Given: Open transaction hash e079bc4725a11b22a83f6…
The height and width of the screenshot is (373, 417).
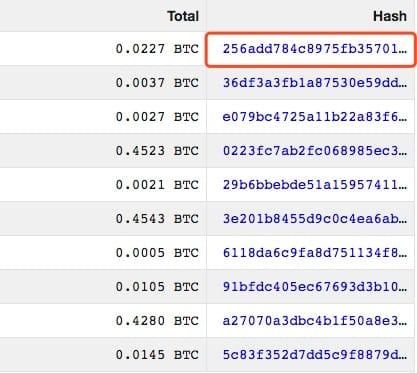Looking at the screenshot, I should [315, 117].
